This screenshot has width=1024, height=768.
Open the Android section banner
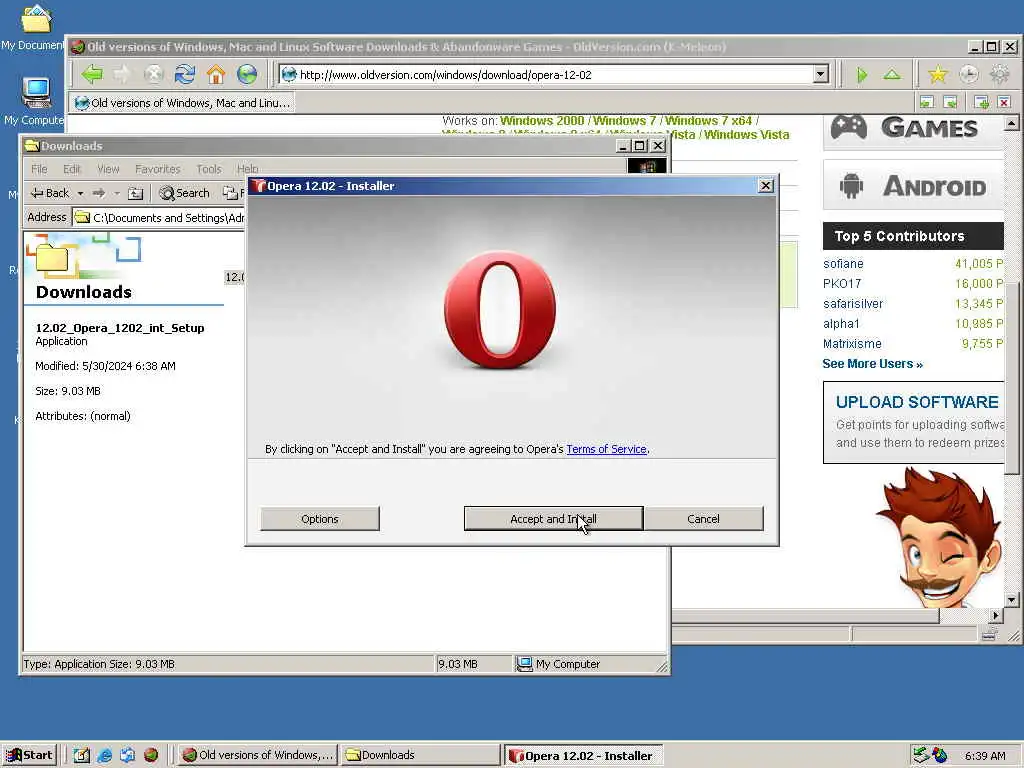pyautogui.click(x=913, y=185)
